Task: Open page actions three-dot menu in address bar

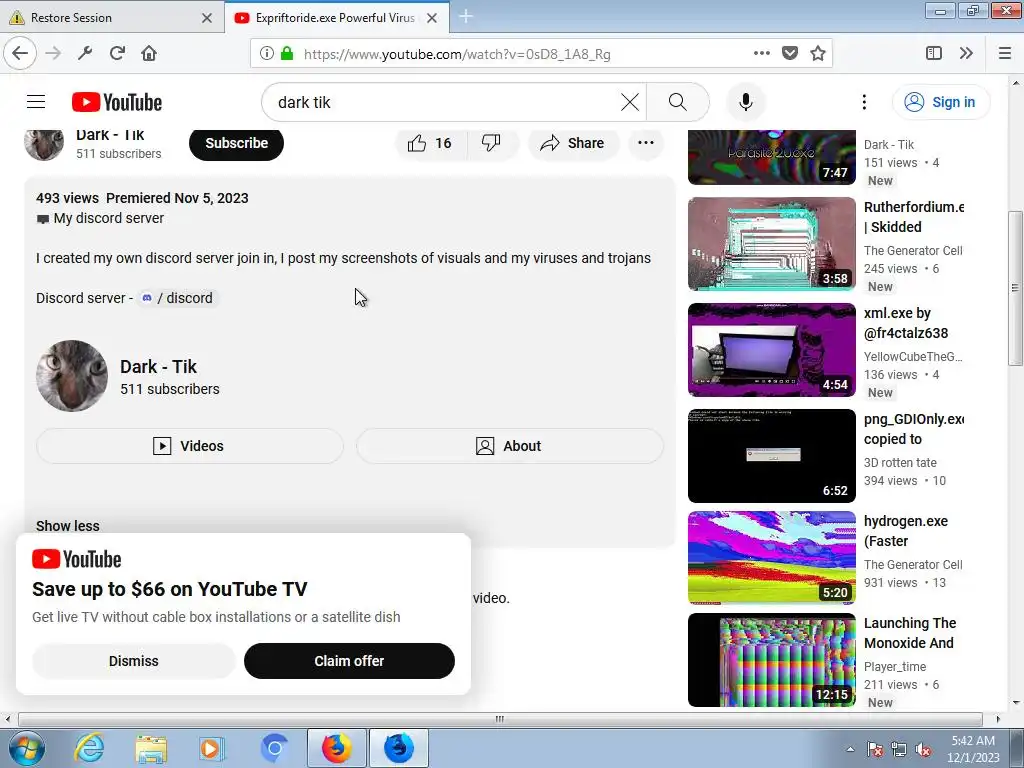Action: (x=761, y=54)
